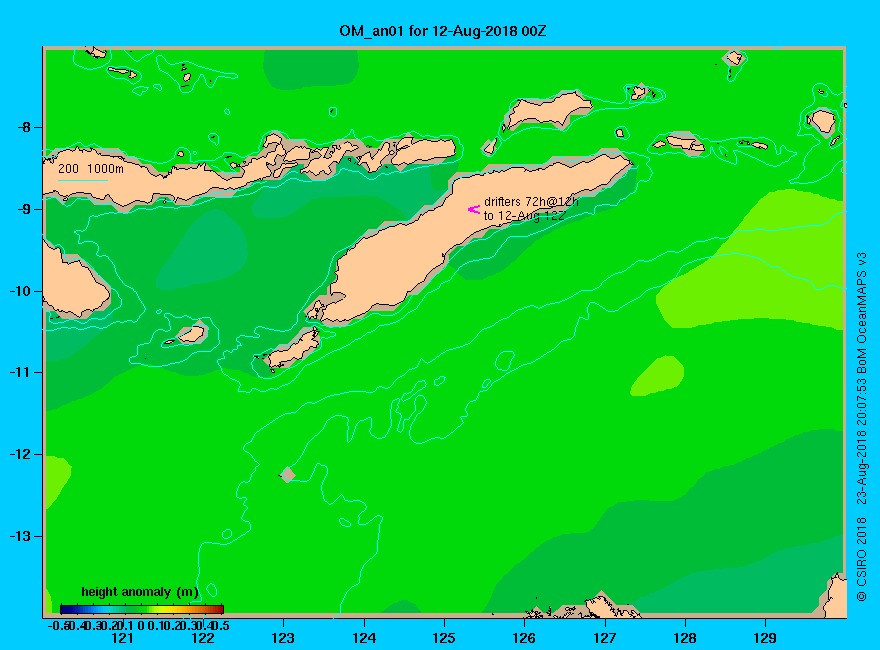
Task: Click longitude tick label 128
Action: coord(685,638)
